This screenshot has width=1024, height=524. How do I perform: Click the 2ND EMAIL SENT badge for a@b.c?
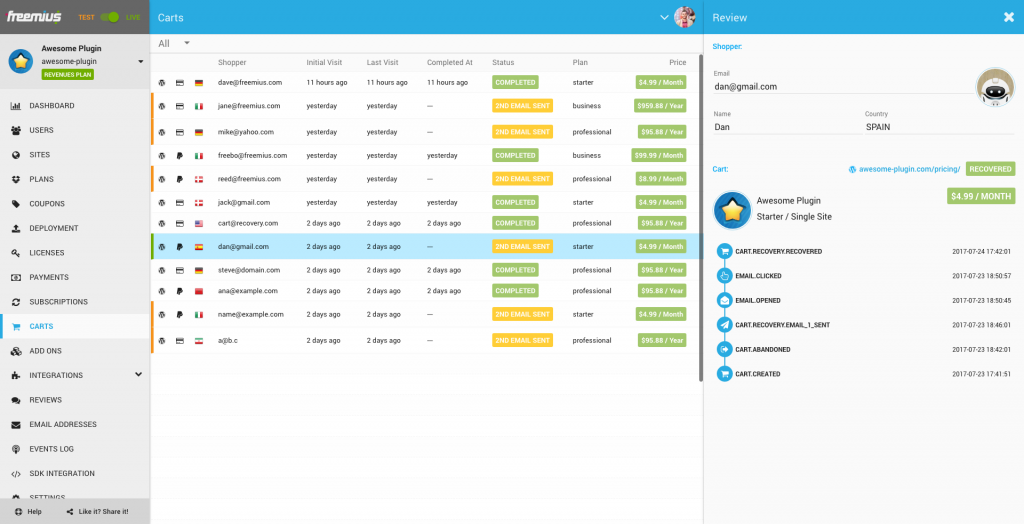(x=522, y=340)
